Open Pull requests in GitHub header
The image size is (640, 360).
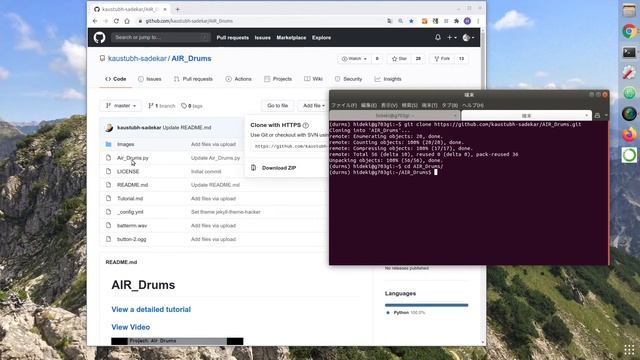coord(233,38)
